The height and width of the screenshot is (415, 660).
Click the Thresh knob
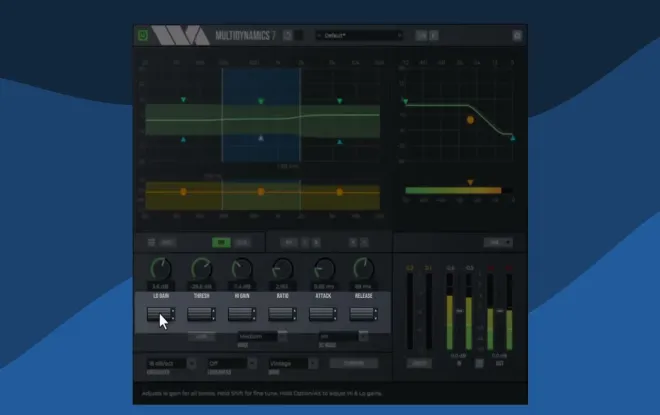coord(202,269)
